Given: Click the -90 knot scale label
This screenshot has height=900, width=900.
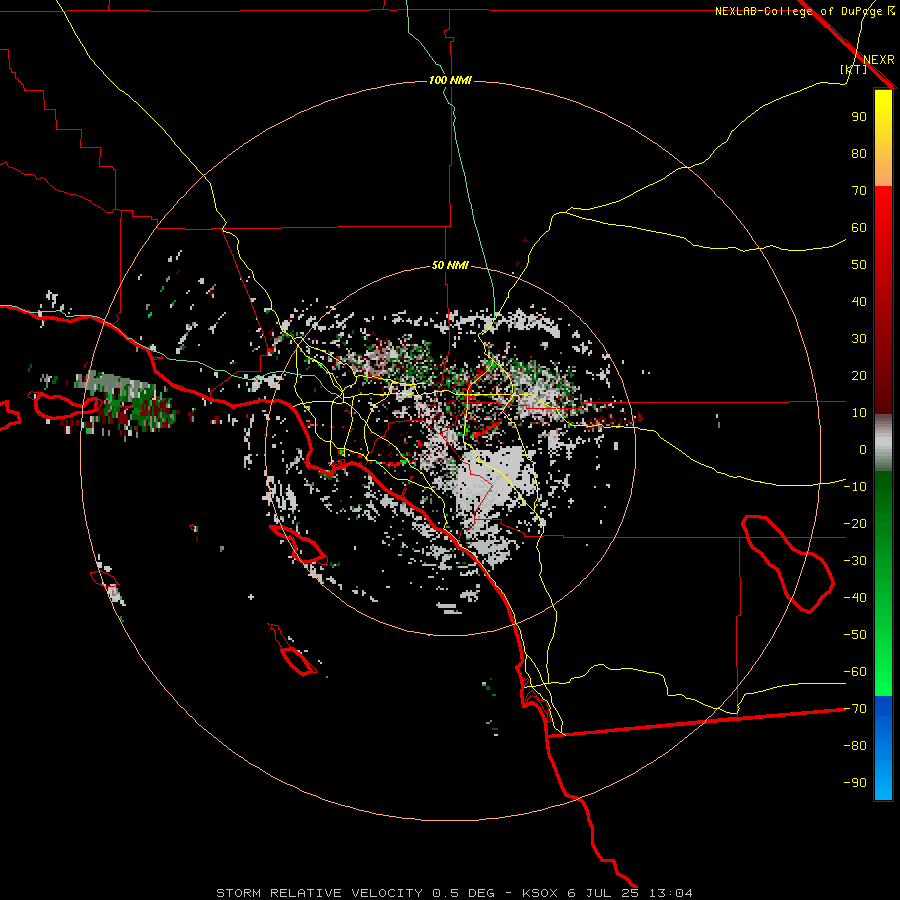Looking at the screenshot, I should (855, 783).
